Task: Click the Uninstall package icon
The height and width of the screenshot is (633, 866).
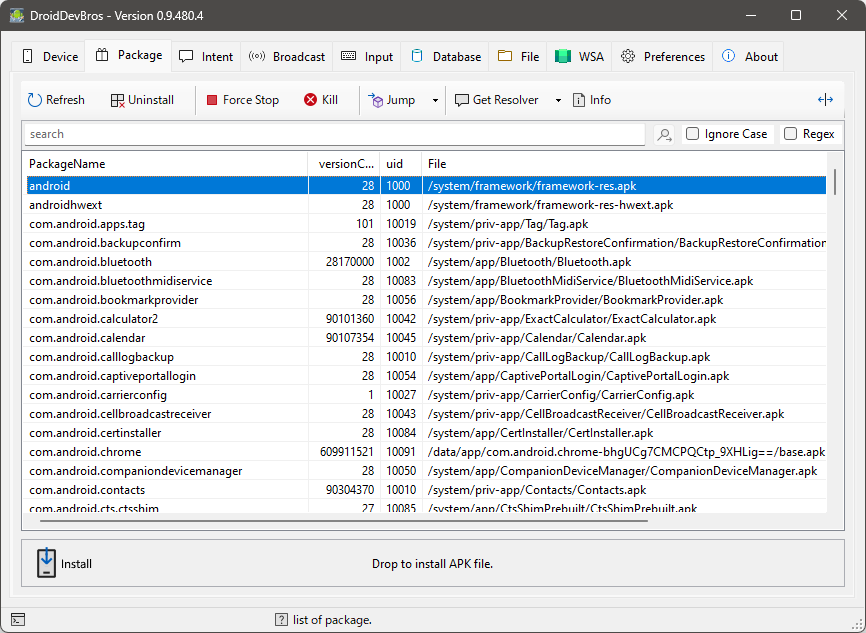Action: [x=117, y=101]
